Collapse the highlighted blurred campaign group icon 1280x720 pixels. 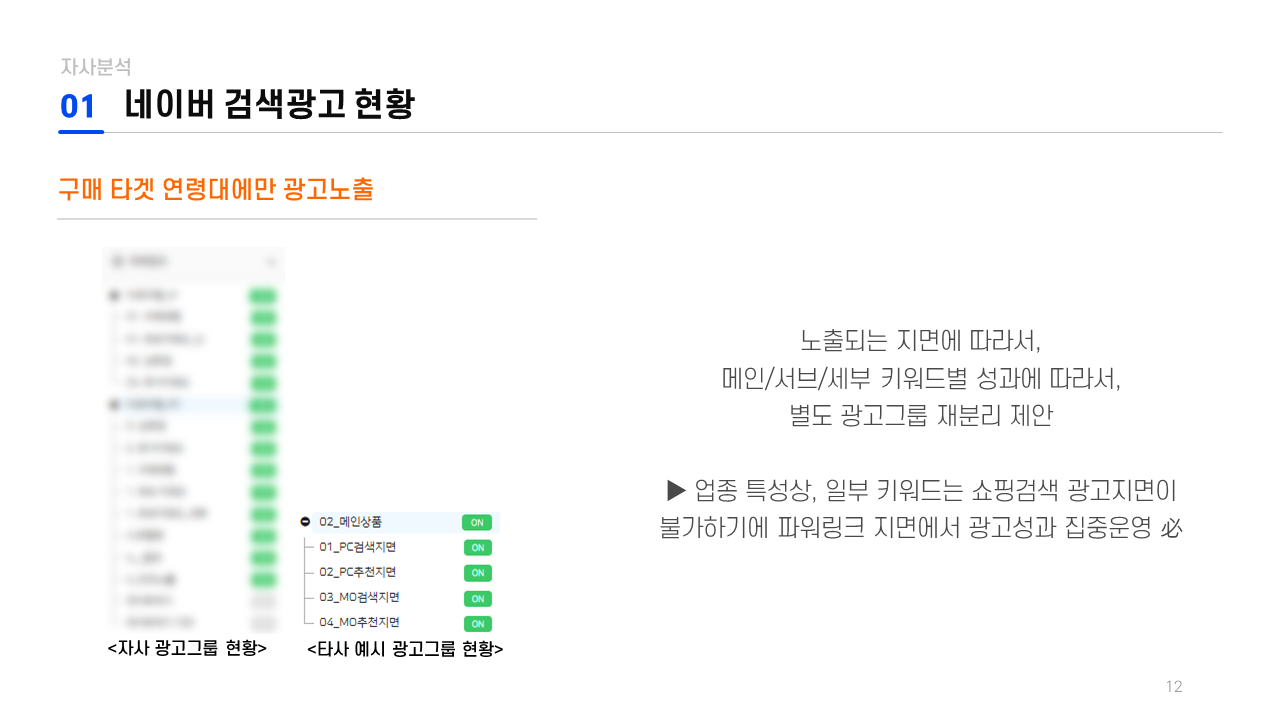(x=113, y=405)
